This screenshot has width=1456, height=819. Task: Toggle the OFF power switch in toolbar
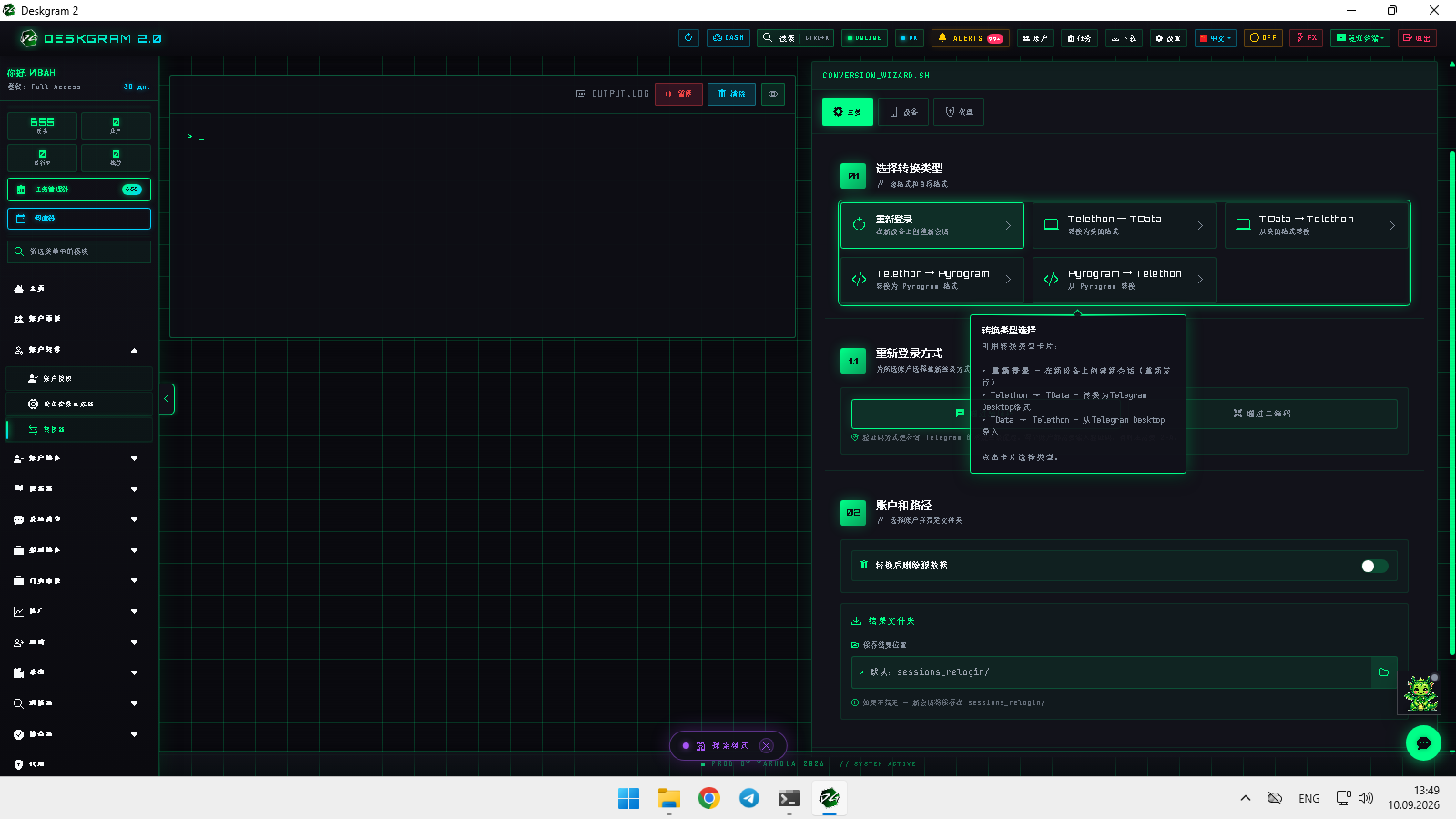tap(1263, 38)
